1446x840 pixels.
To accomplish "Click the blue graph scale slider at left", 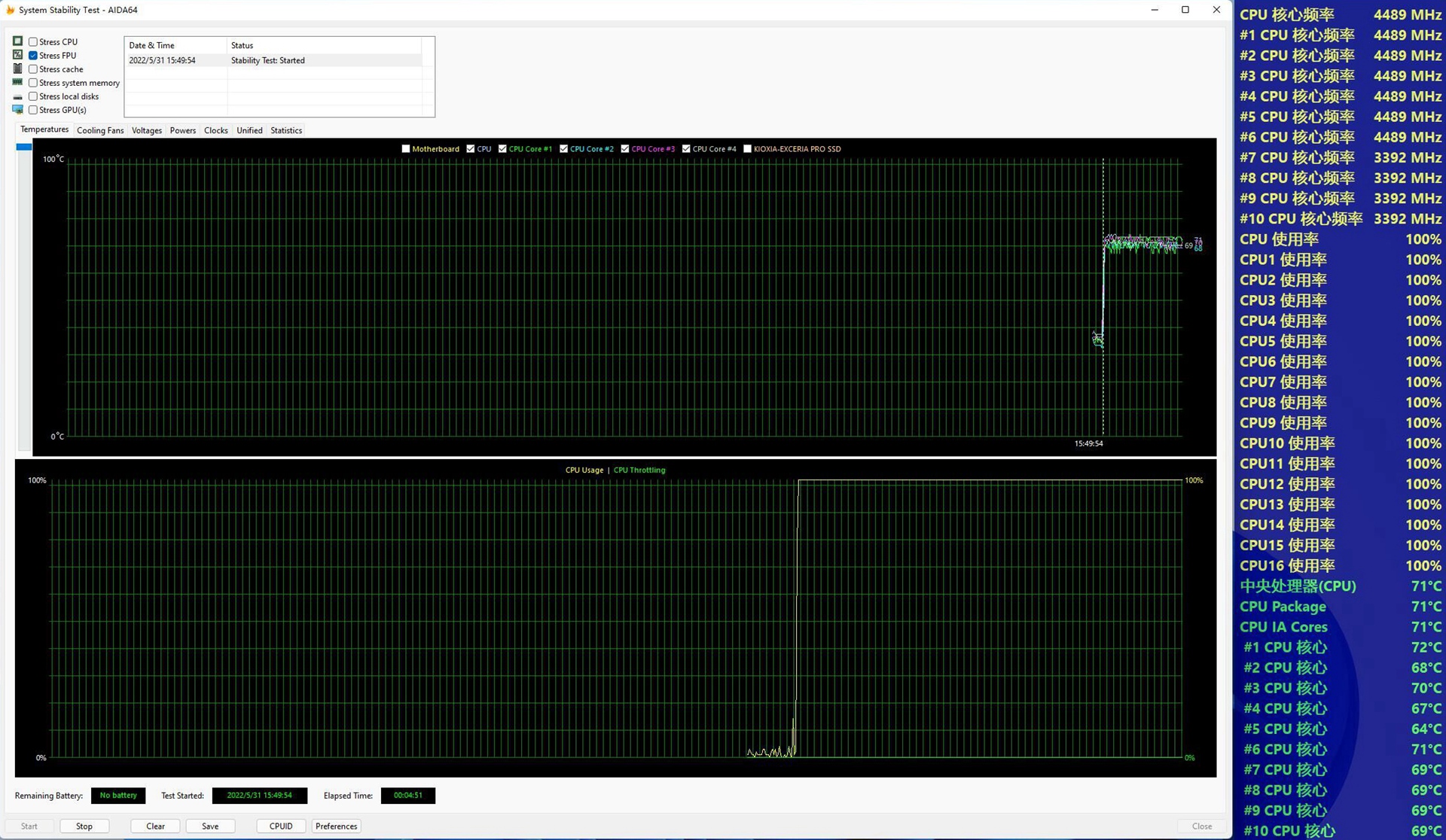I will click(x=24, y=147).
